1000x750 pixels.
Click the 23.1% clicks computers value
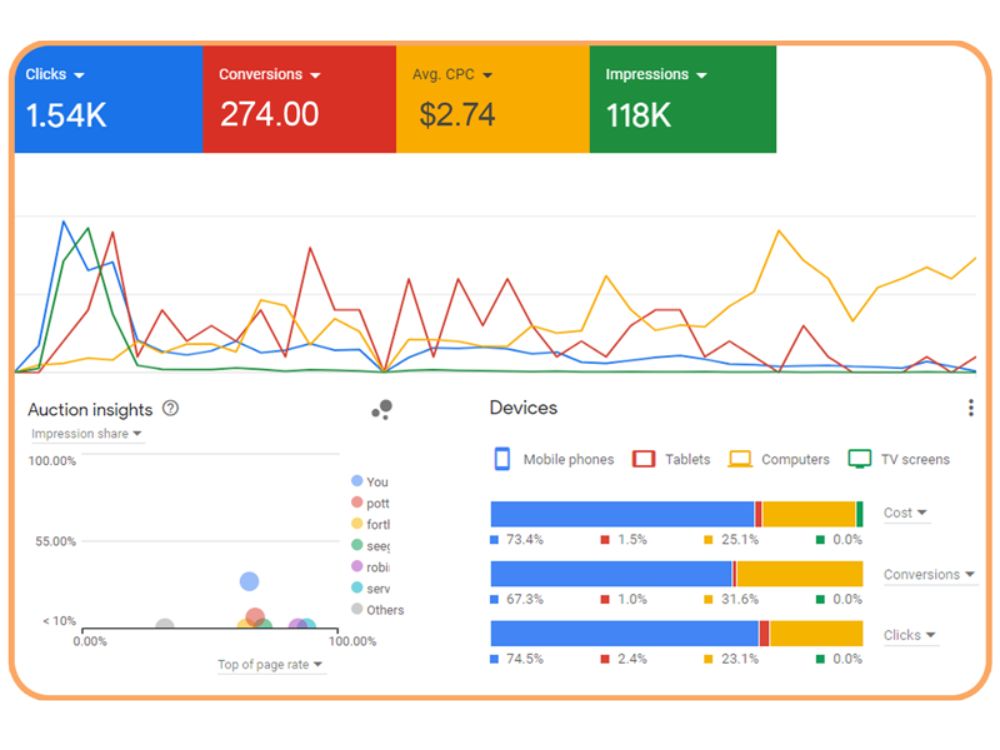[x=740, y=659]
